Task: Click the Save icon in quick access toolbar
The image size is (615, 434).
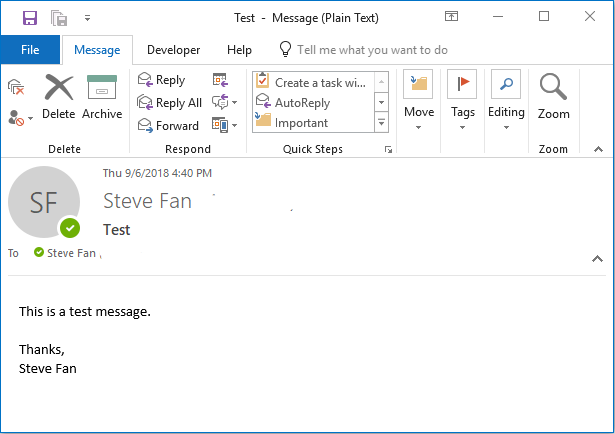Action: point(30,18)
